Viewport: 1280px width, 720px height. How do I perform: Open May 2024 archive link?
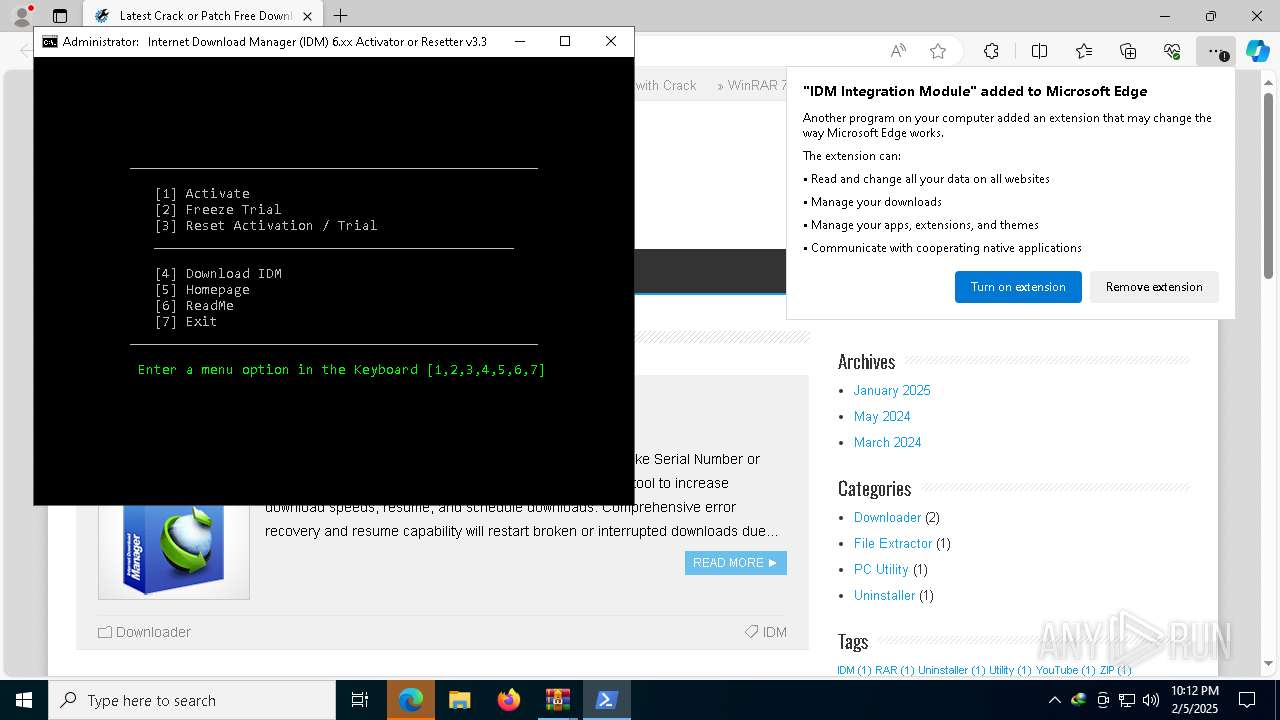[882, 416]
